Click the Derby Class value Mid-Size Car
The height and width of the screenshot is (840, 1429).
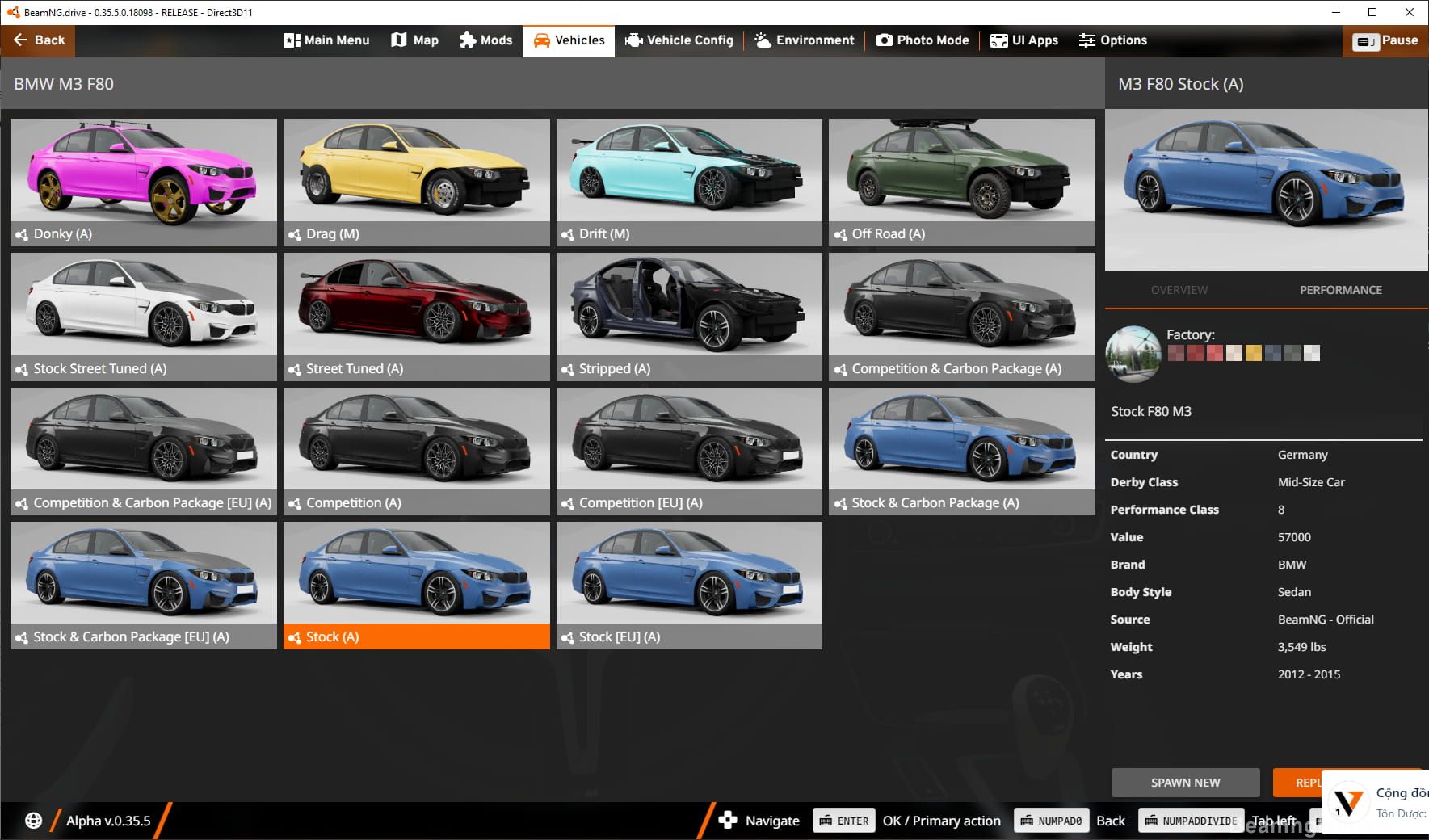coord(1311,482)
